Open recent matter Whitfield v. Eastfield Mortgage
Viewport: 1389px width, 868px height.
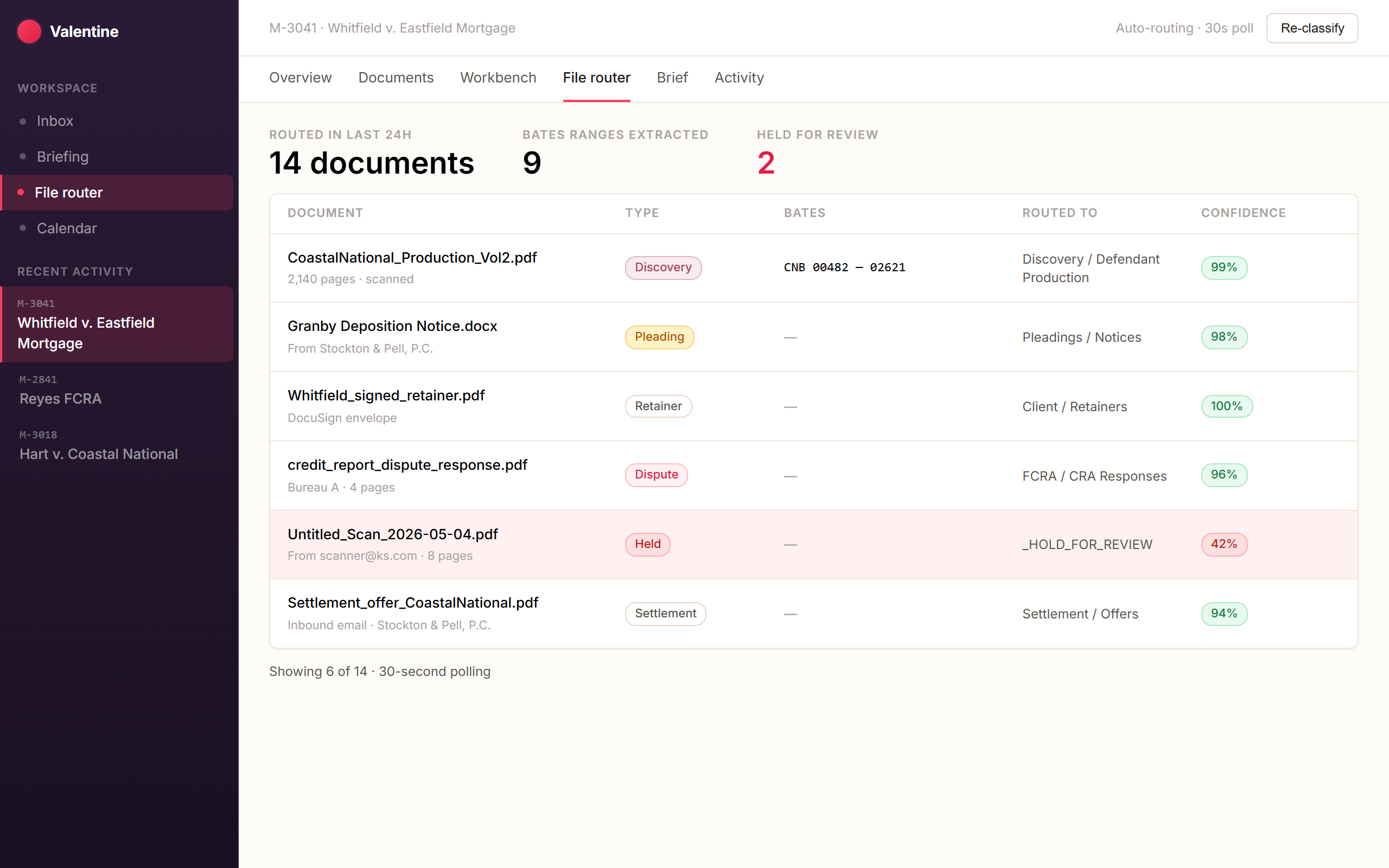[x=117, y=324]
